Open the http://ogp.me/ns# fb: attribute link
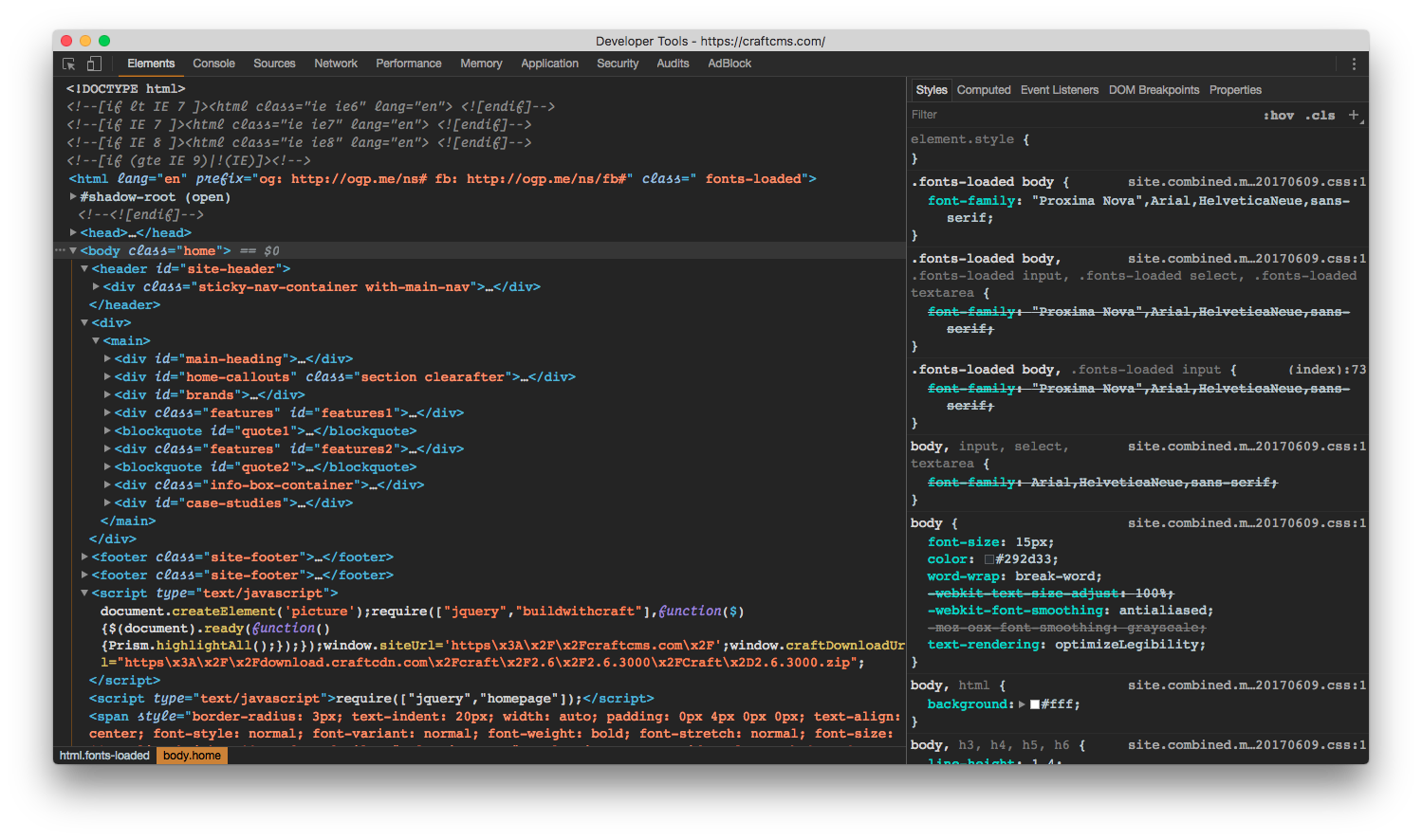The image size is (1422, 840). (x=460, y=179)
